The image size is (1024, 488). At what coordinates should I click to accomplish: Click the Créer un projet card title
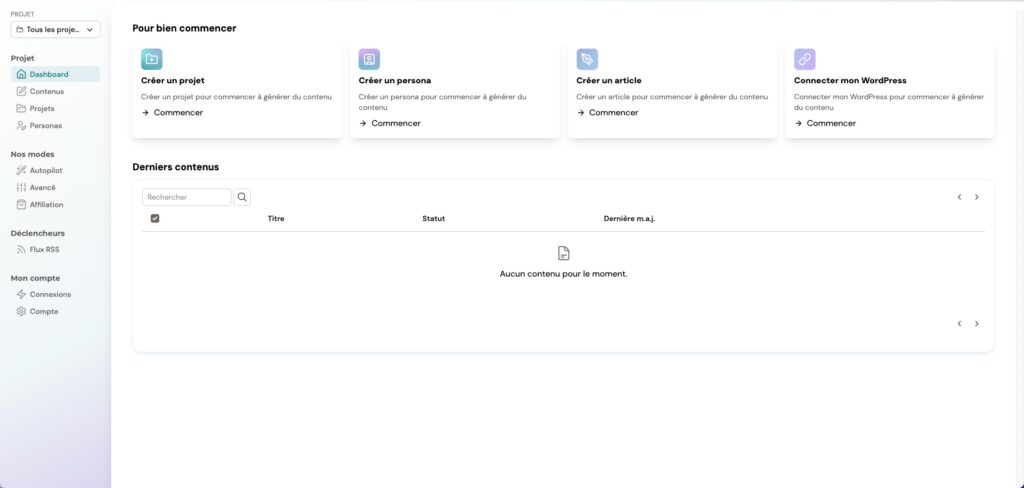pos(173,80)
